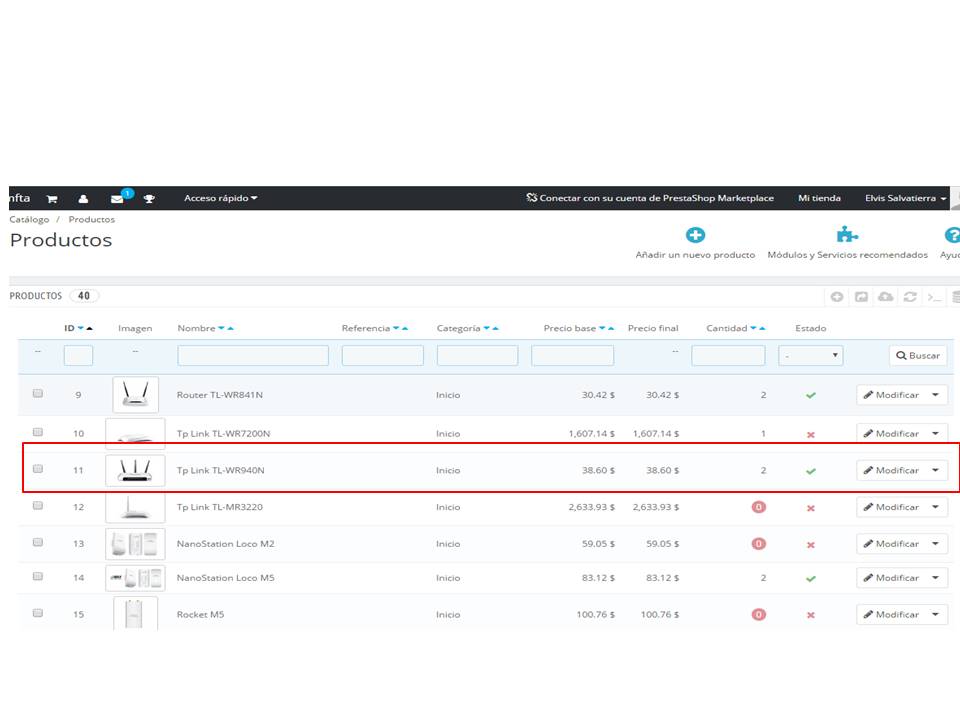Sort Categoría column descending arrow
This screenshot has height=720, width=960.
pyautogui.click(x=487, y=329)
